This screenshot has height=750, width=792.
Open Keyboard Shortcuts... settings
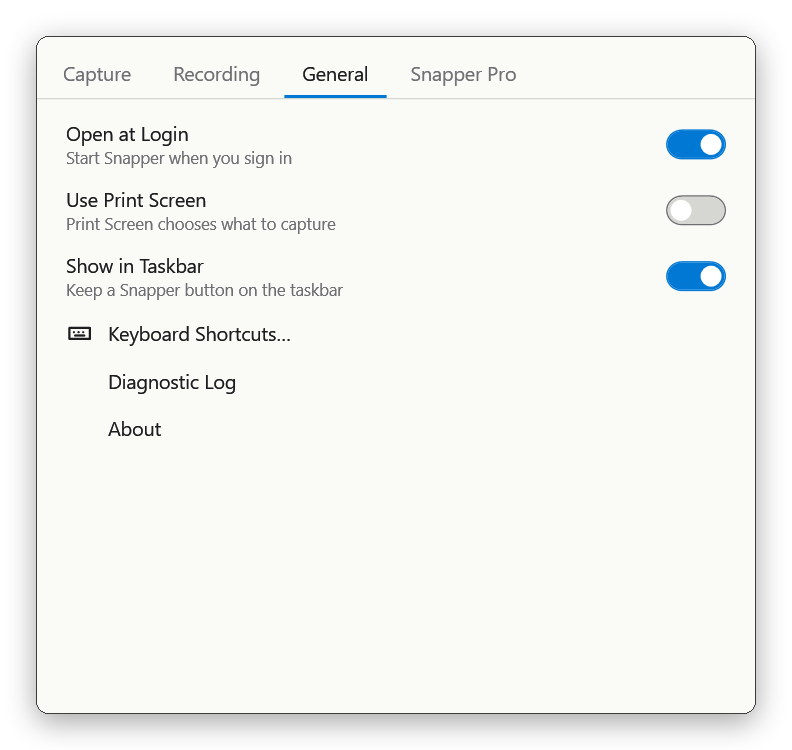(200, 334)
